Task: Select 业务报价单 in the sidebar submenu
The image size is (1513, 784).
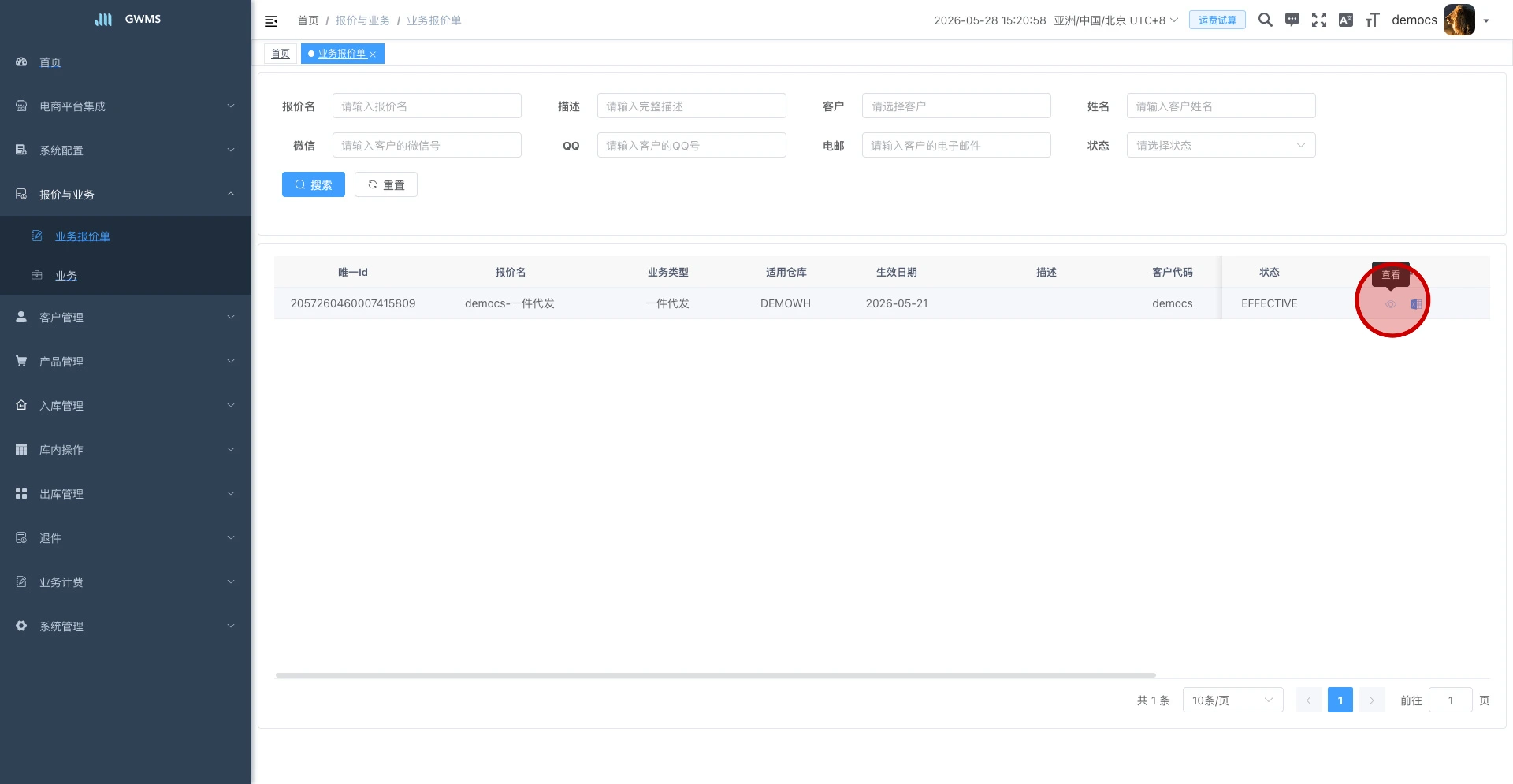Action: 126,236
